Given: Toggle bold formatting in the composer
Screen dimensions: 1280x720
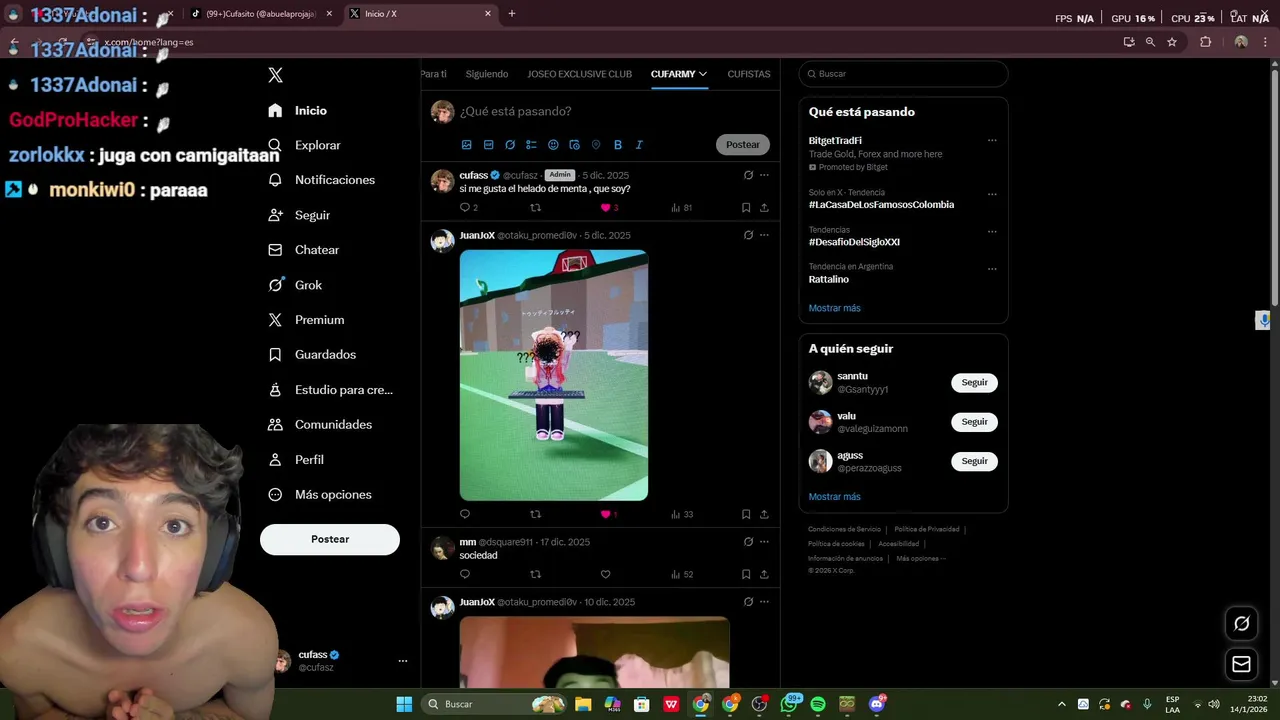Looking at the screenshot, I should [x=618, y=145].
